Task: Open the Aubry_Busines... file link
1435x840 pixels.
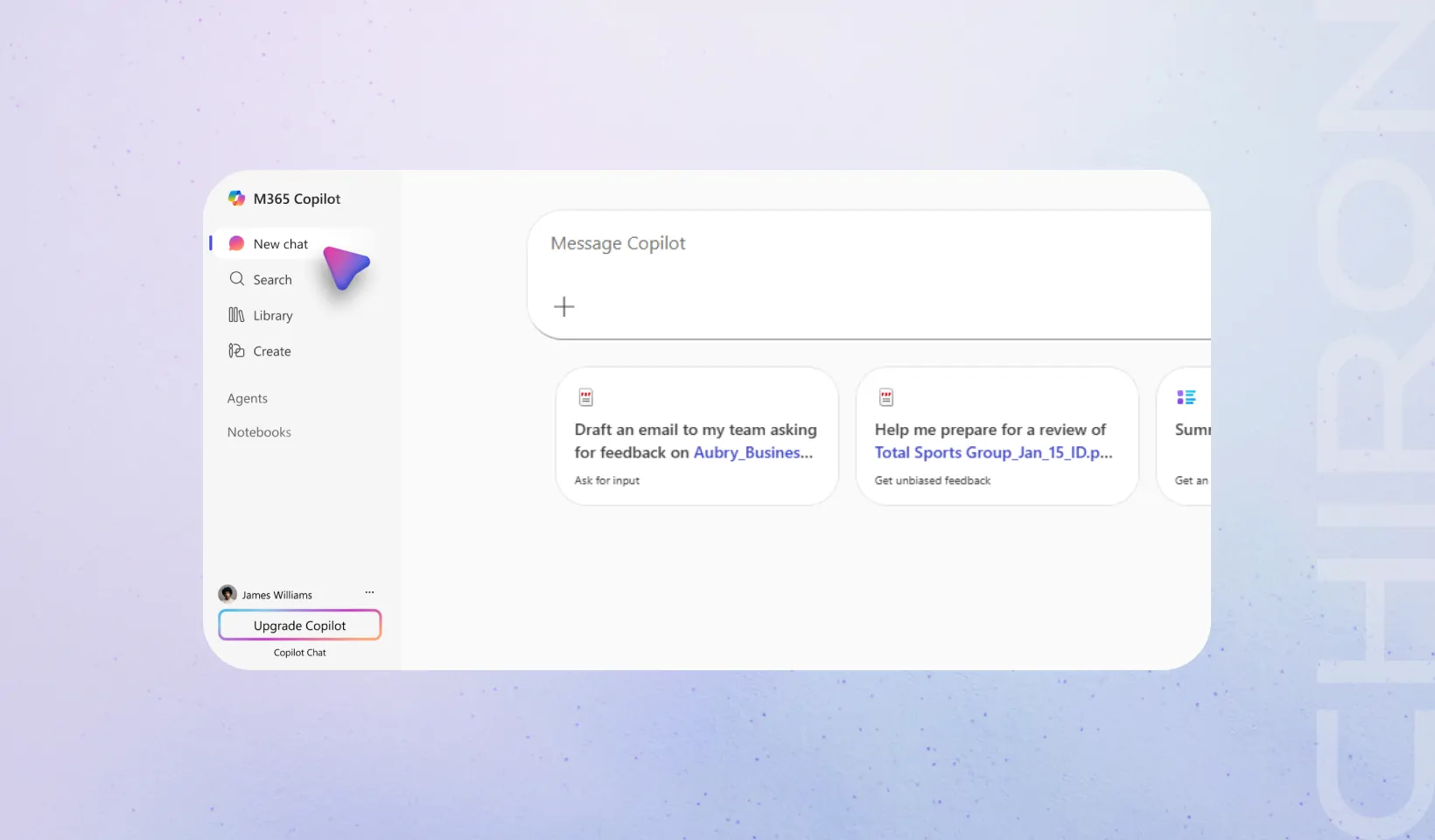Action: click(752, 452)
